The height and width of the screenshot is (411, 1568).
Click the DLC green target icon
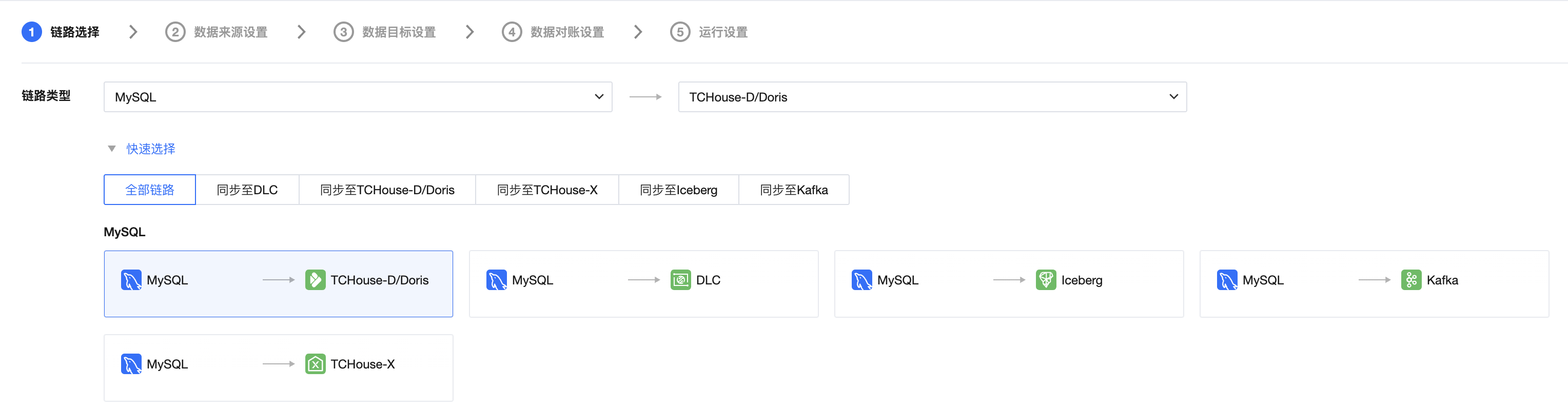680,280
